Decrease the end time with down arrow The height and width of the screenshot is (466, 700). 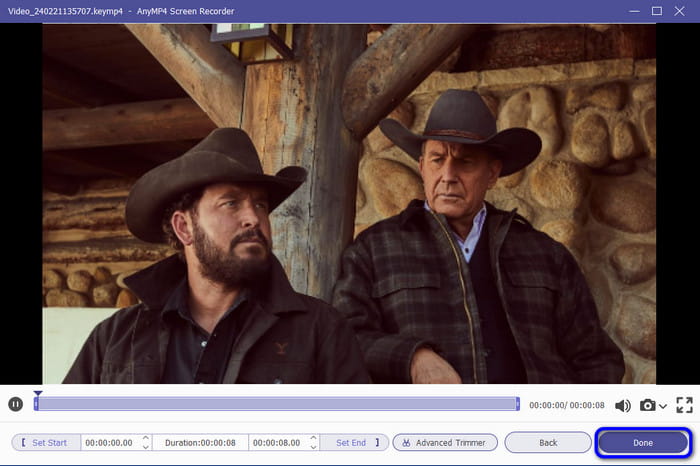point(313,447)
